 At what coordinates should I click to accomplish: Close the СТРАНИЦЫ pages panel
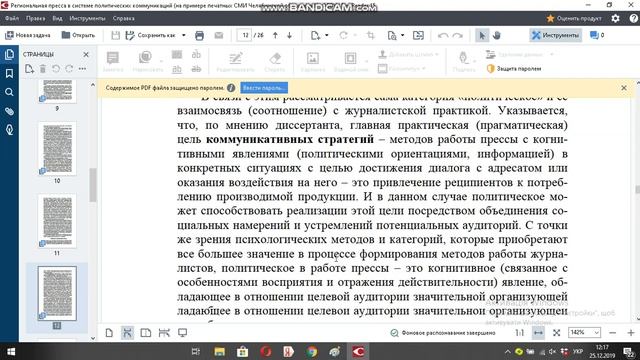(x=86, y=54)
